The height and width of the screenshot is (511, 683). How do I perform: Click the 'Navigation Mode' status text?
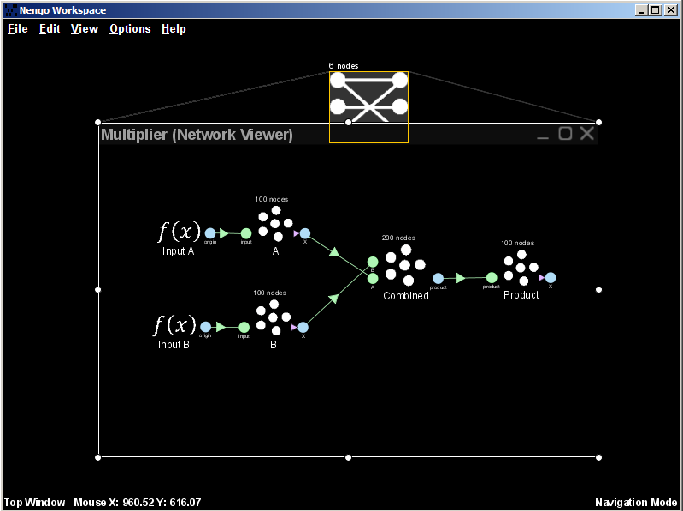point(636,502)
